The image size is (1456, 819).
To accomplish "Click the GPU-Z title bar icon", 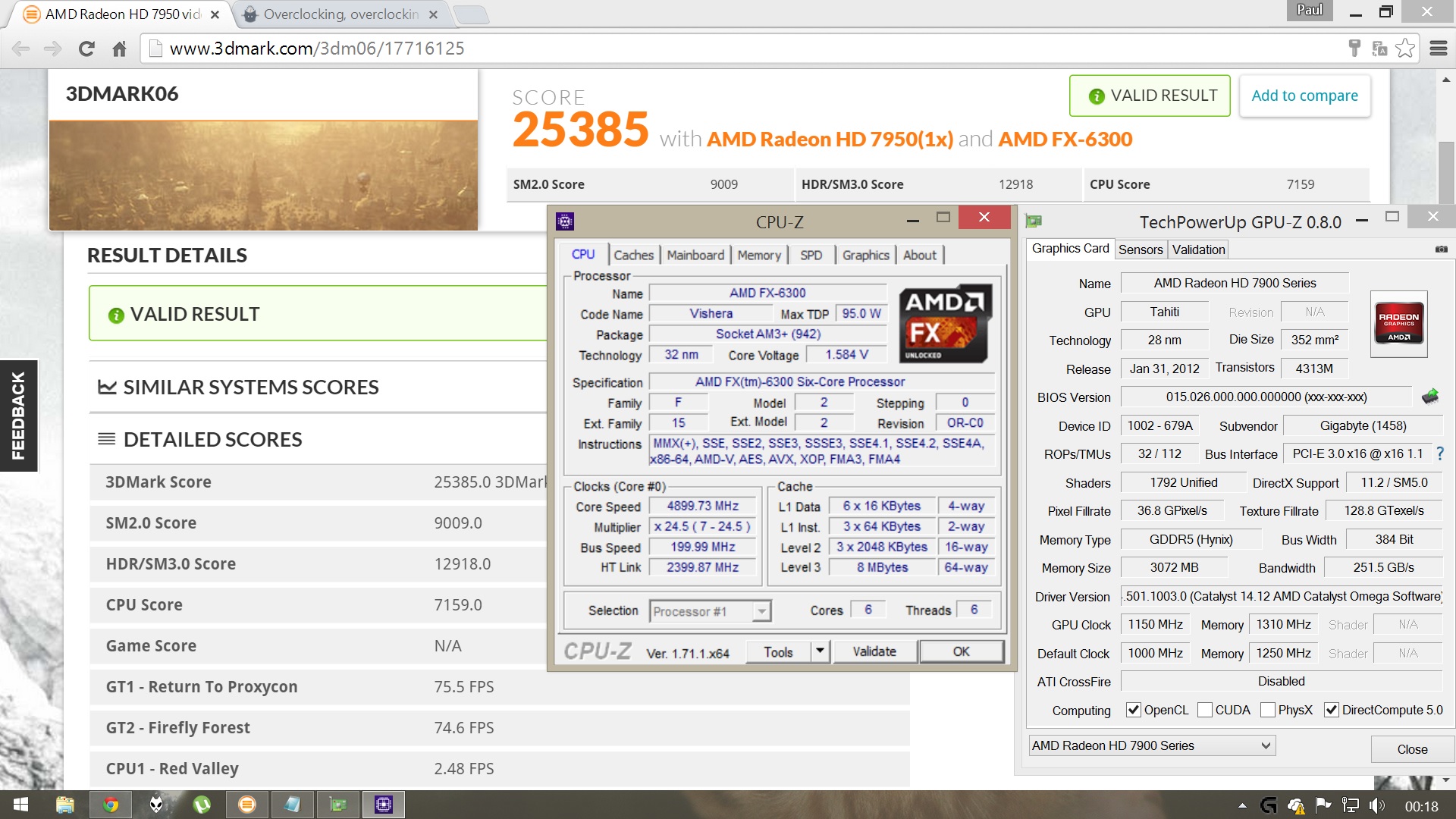I will click(x=1033, y=221).
